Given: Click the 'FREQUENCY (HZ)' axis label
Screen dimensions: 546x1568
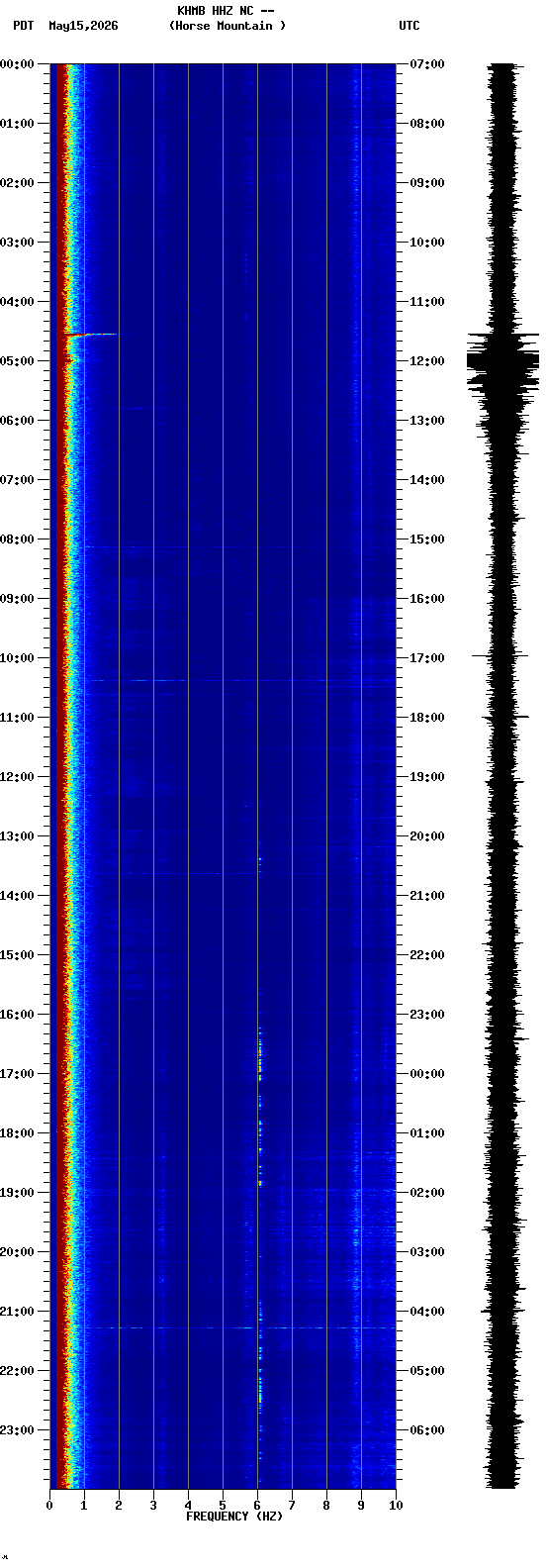Looking at the screenshot, I should pos(234,1517).
